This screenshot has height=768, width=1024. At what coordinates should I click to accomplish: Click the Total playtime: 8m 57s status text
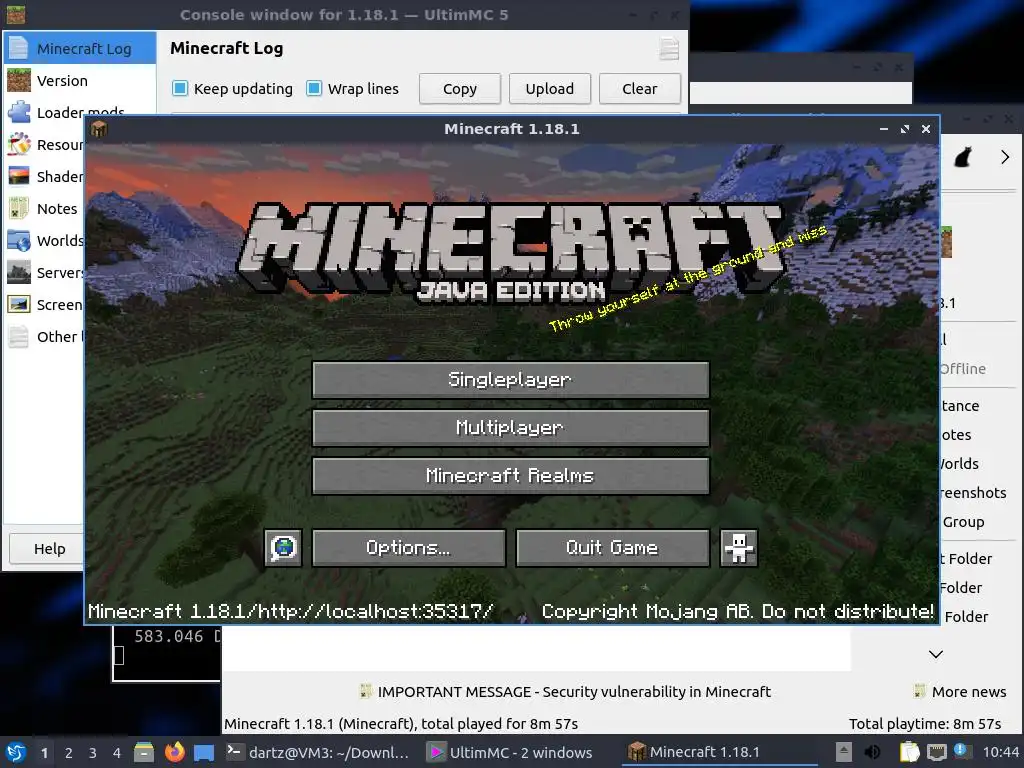[925, 724]
